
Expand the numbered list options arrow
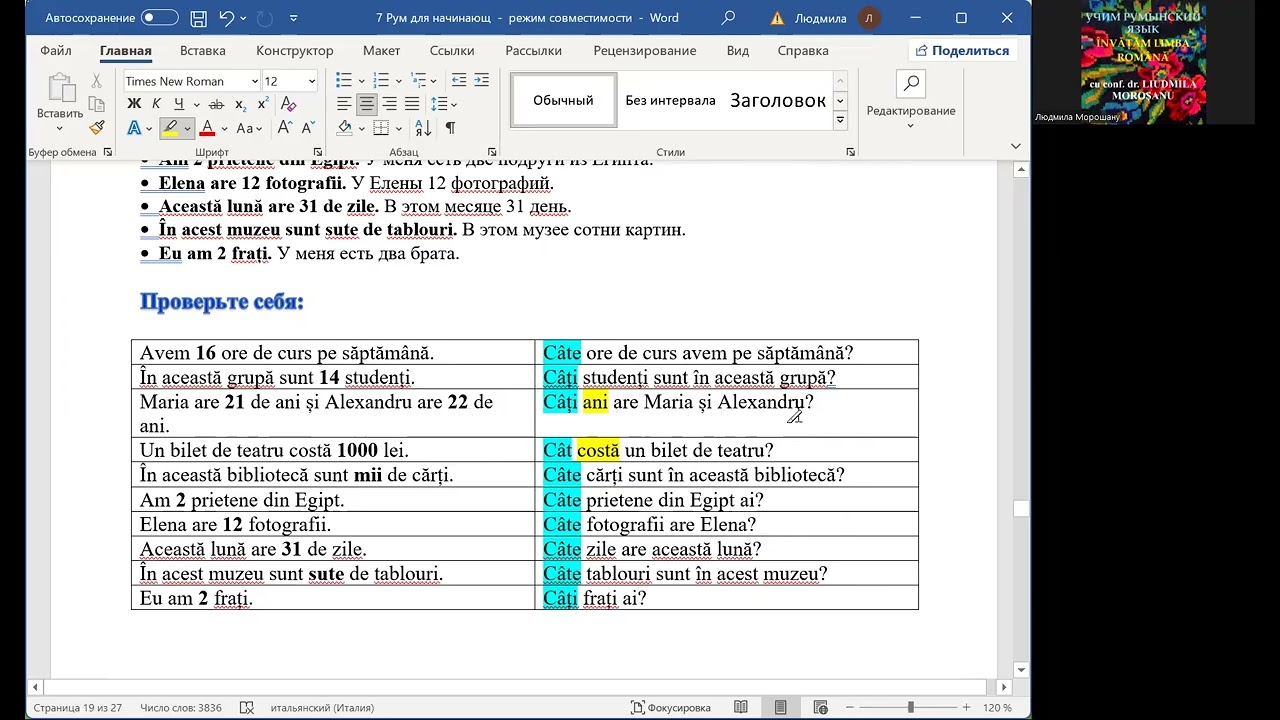coord(397,81)
